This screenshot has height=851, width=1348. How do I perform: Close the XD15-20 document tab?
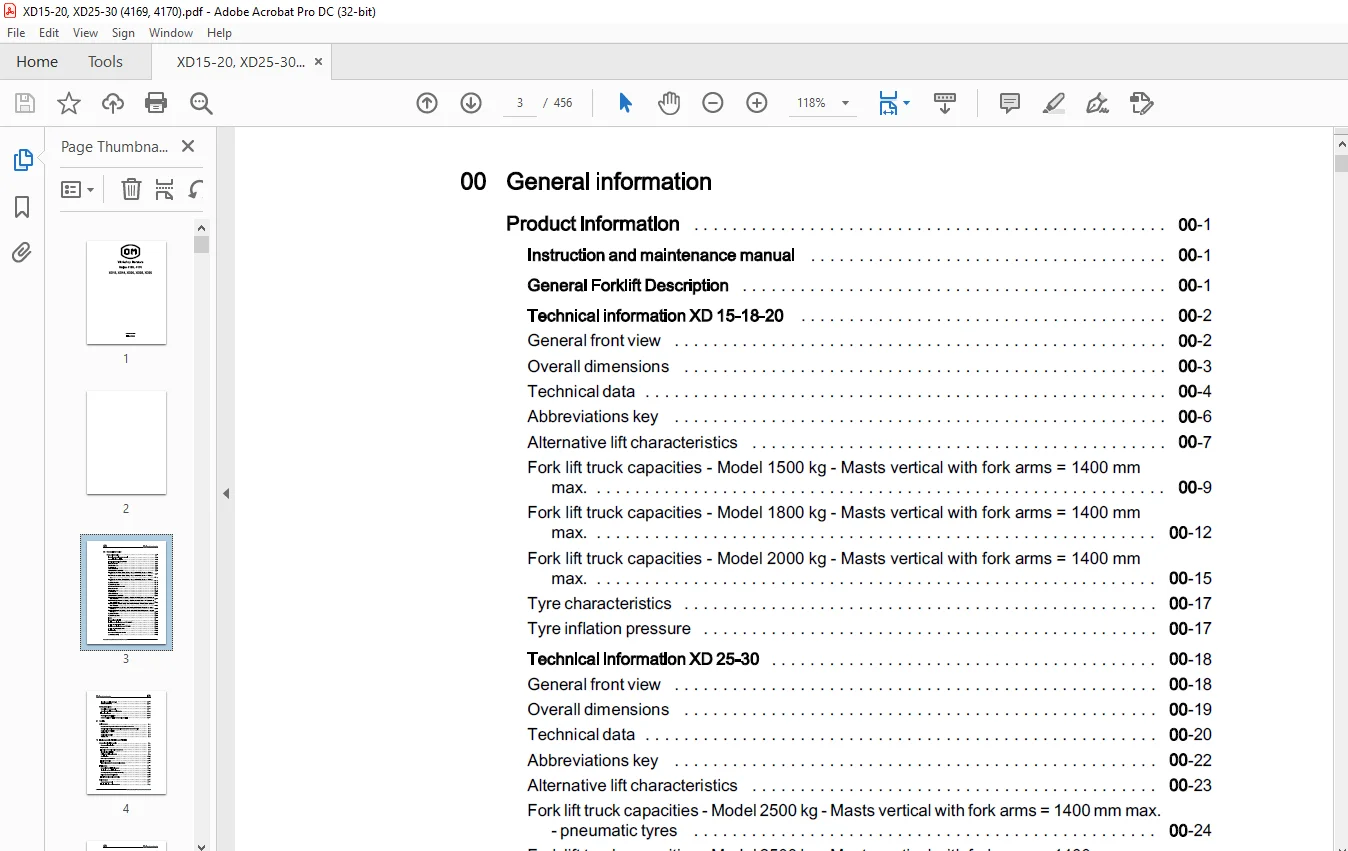click(319, 62)
